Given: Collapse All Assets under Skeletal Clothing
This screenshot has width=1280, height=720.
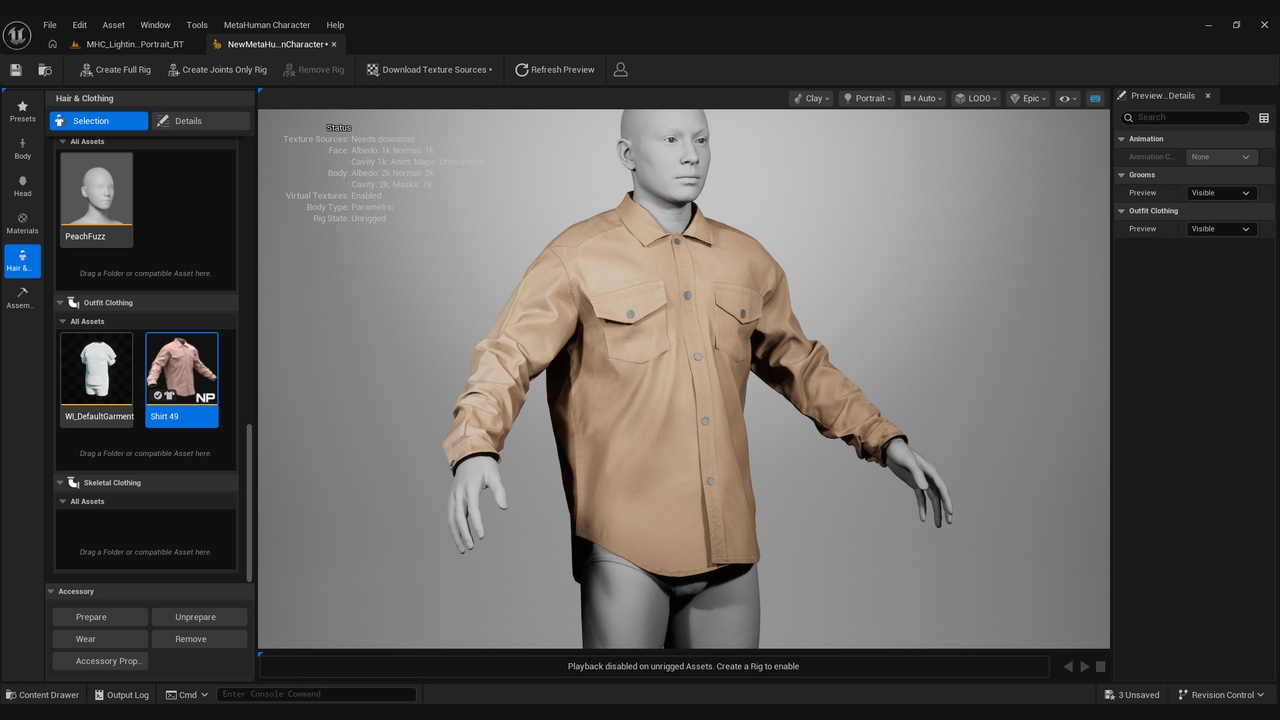Looking at the screenshot, I should 62,502.
